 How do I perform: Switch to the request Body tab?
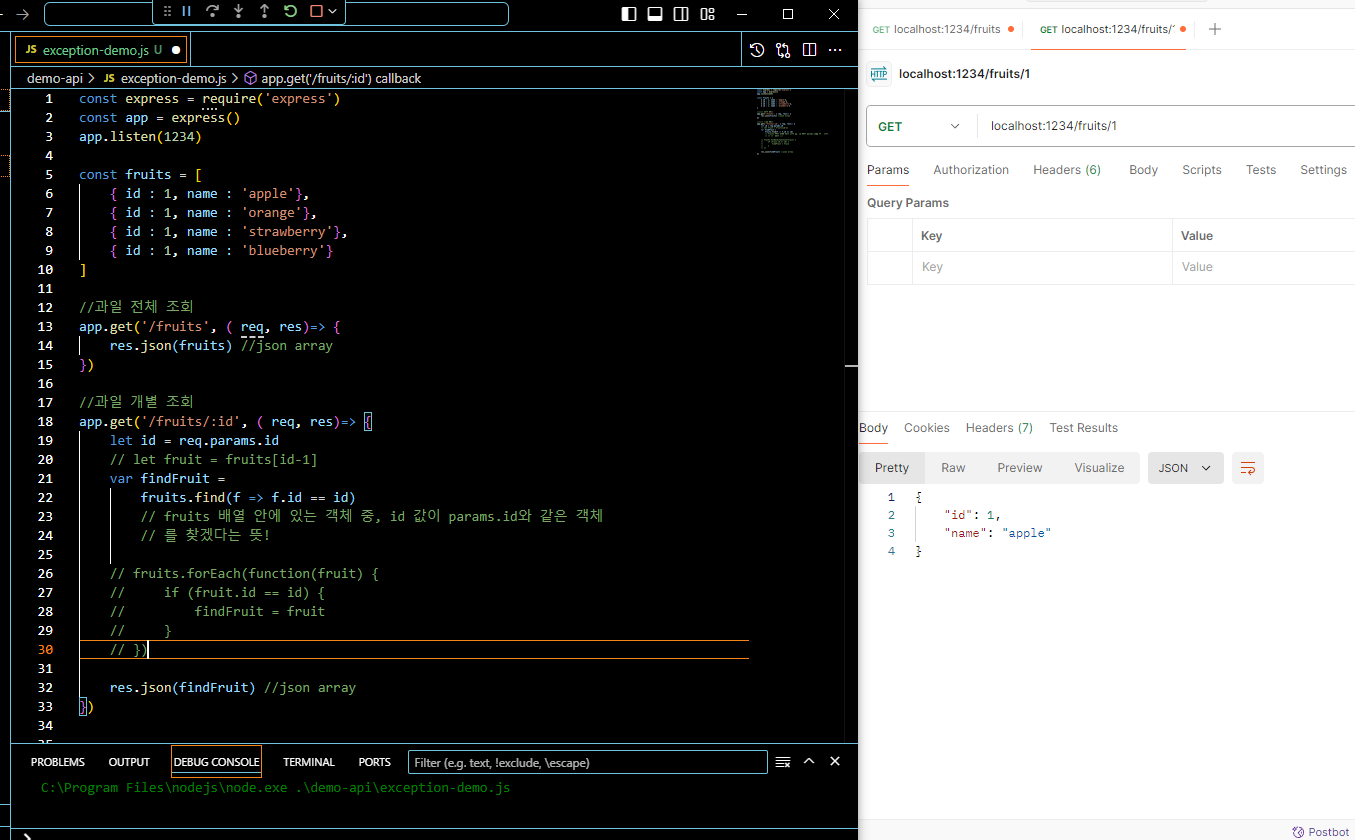coord(1143,170)
